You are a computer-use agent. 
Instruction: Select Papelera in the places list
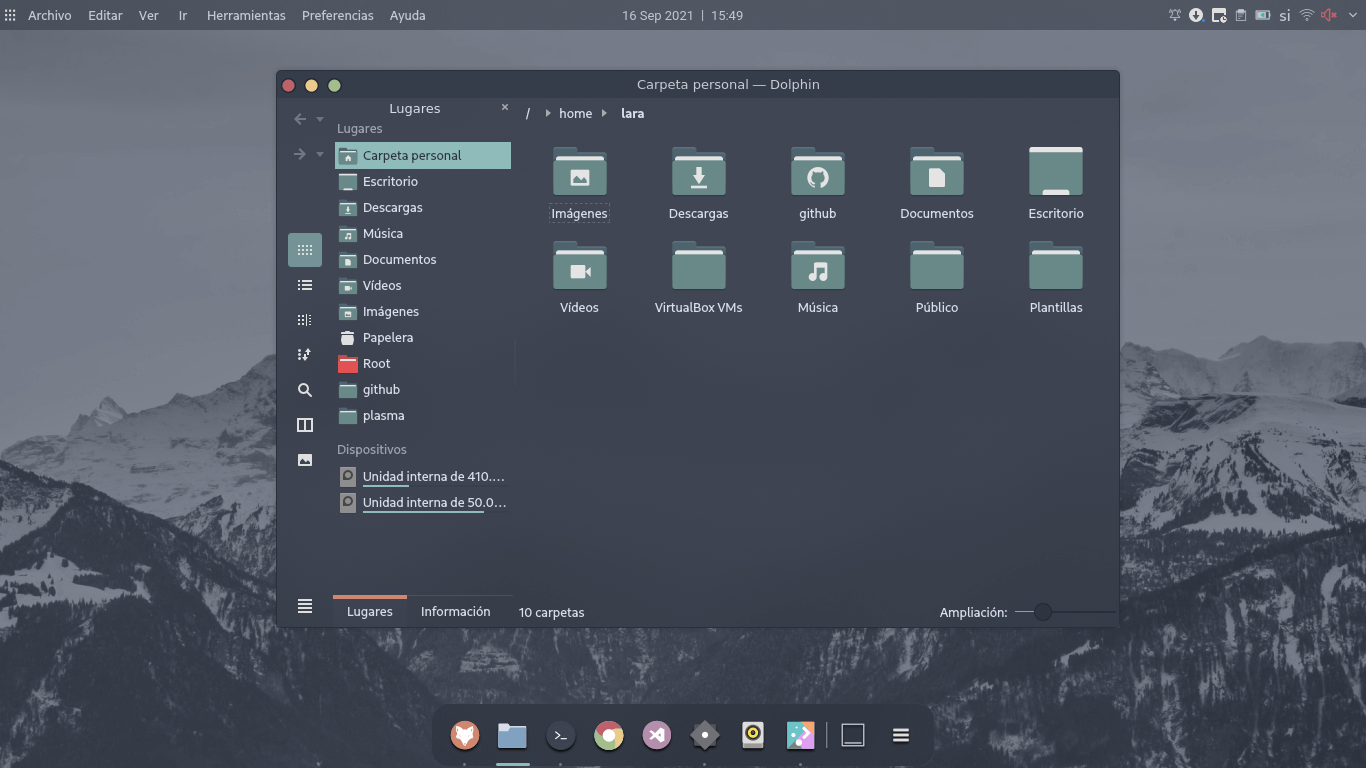(x=387, y=338)
